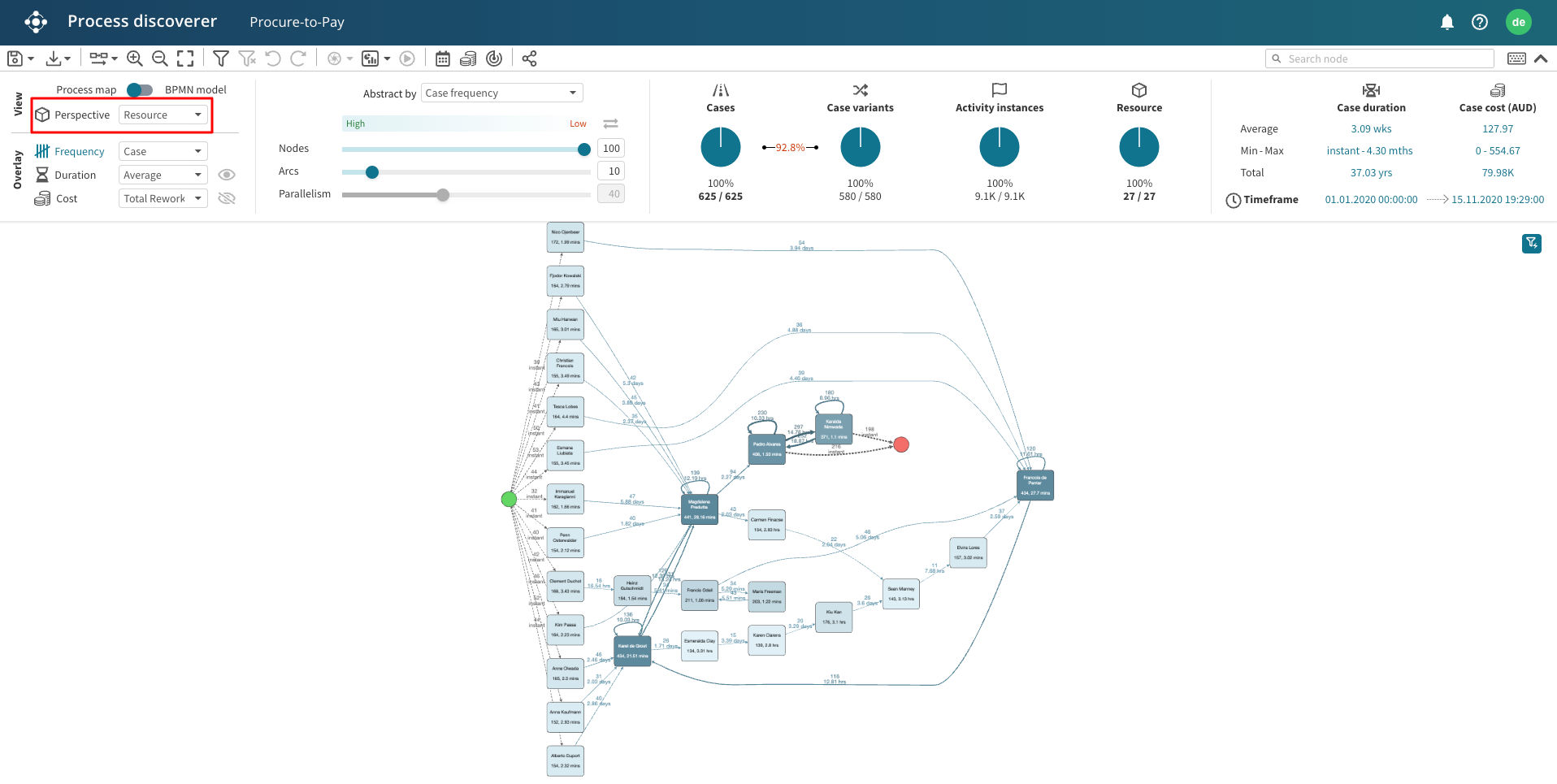1557x784 pixels.
Task: Click the coins cost icon in toolbar
Action: point(468,58)
